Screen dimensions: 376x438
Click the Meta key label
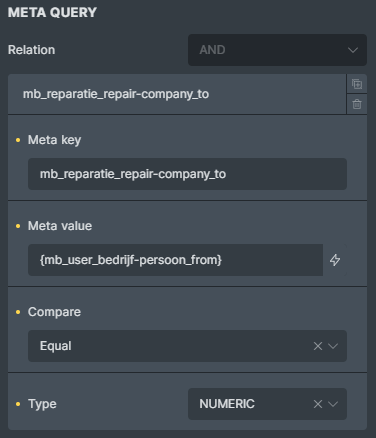point(54,140)
